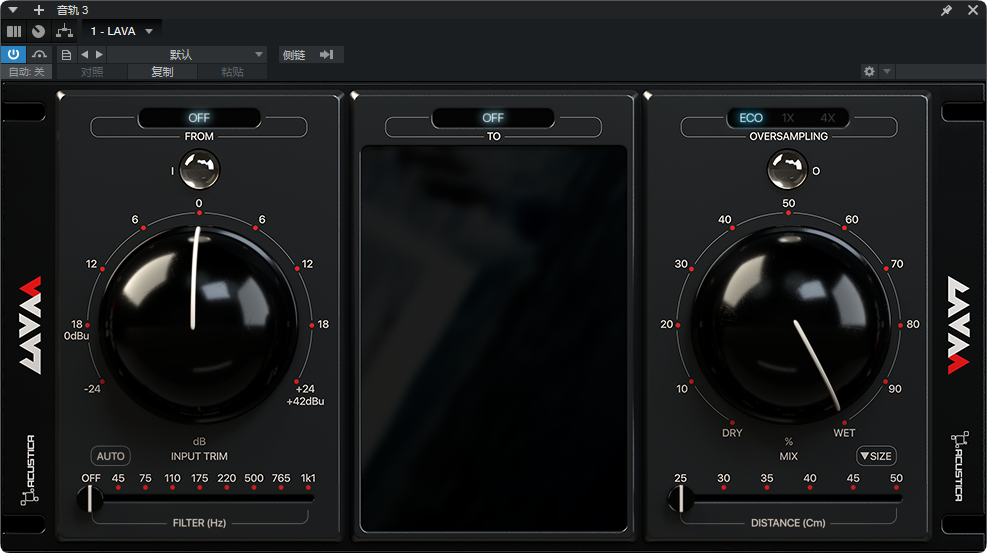Screen dimensions: 987x553
Task: Click the DISTANCE (Cm) slider handle
Action: pos(680,499)
